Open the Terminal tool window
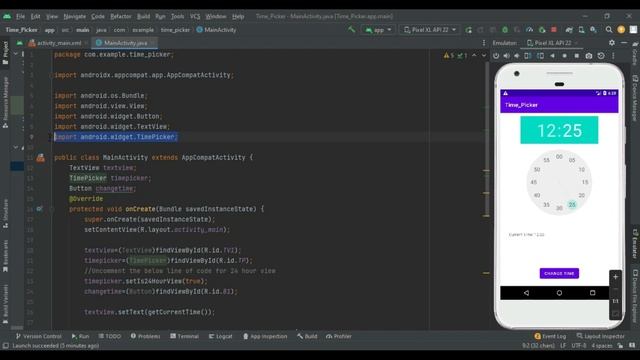The height and width of the screenshot is (360, 640). (184, 336)
